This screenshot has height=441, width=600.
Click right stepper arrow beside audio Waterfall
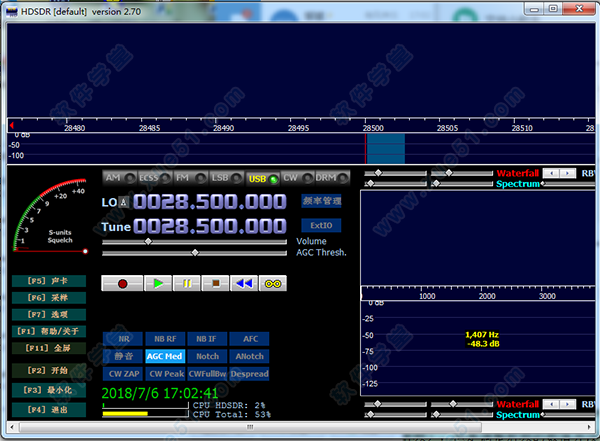[x=567, y=404]
